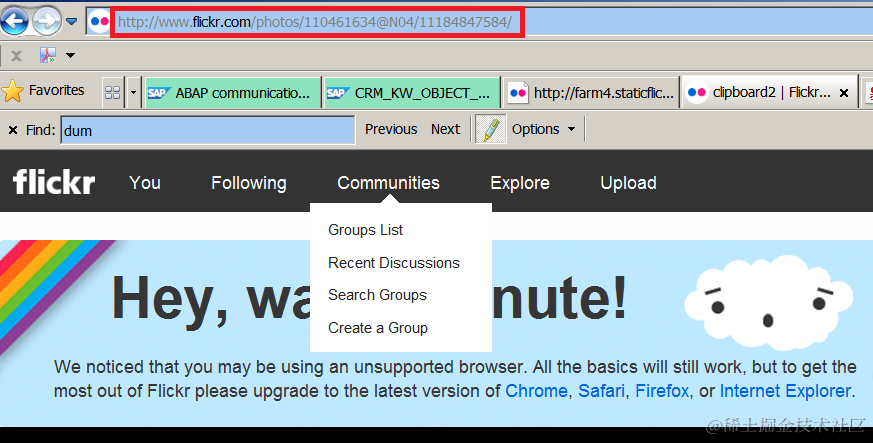Click the Firefox upgrade link
Image resolution: width=873 pixels, height=443 pixels.
662,391
